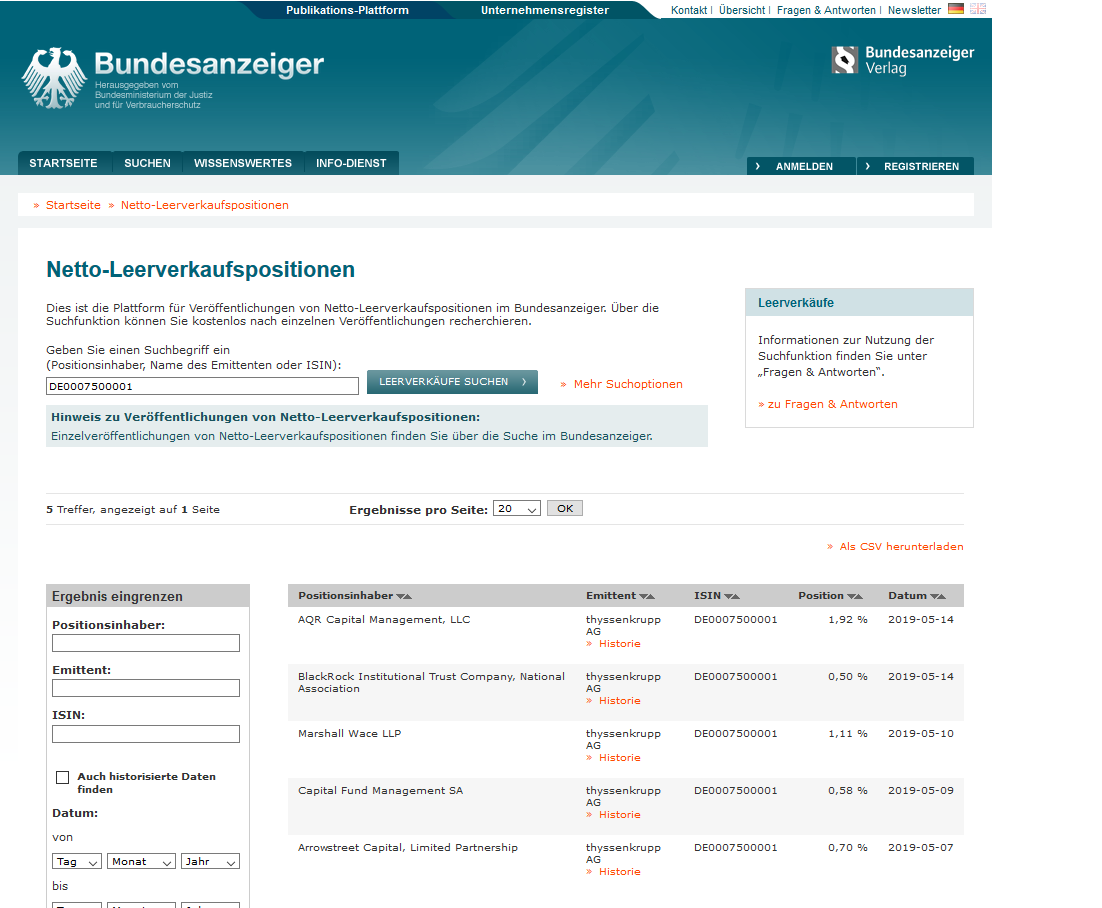Sort ascending by Datum up arrow

point(940,597)
